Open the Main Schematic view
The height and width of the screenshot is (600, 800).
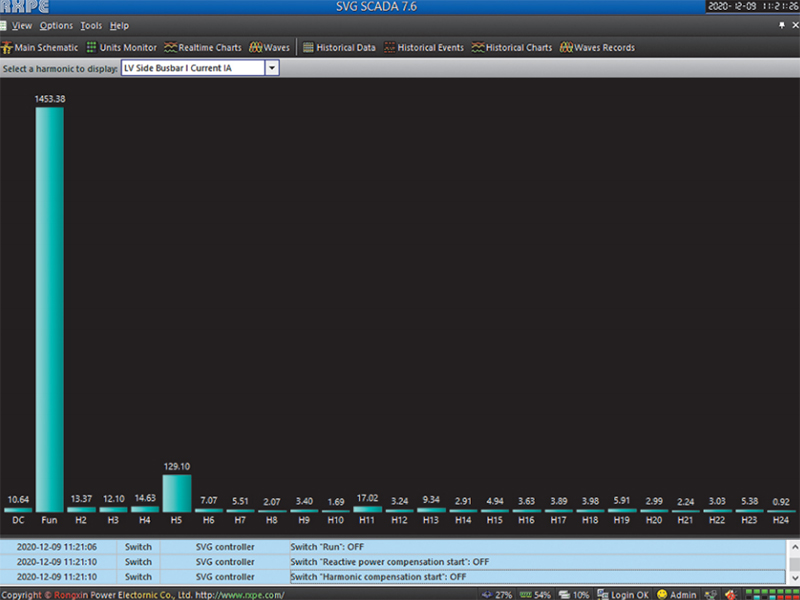click(40, 47)
